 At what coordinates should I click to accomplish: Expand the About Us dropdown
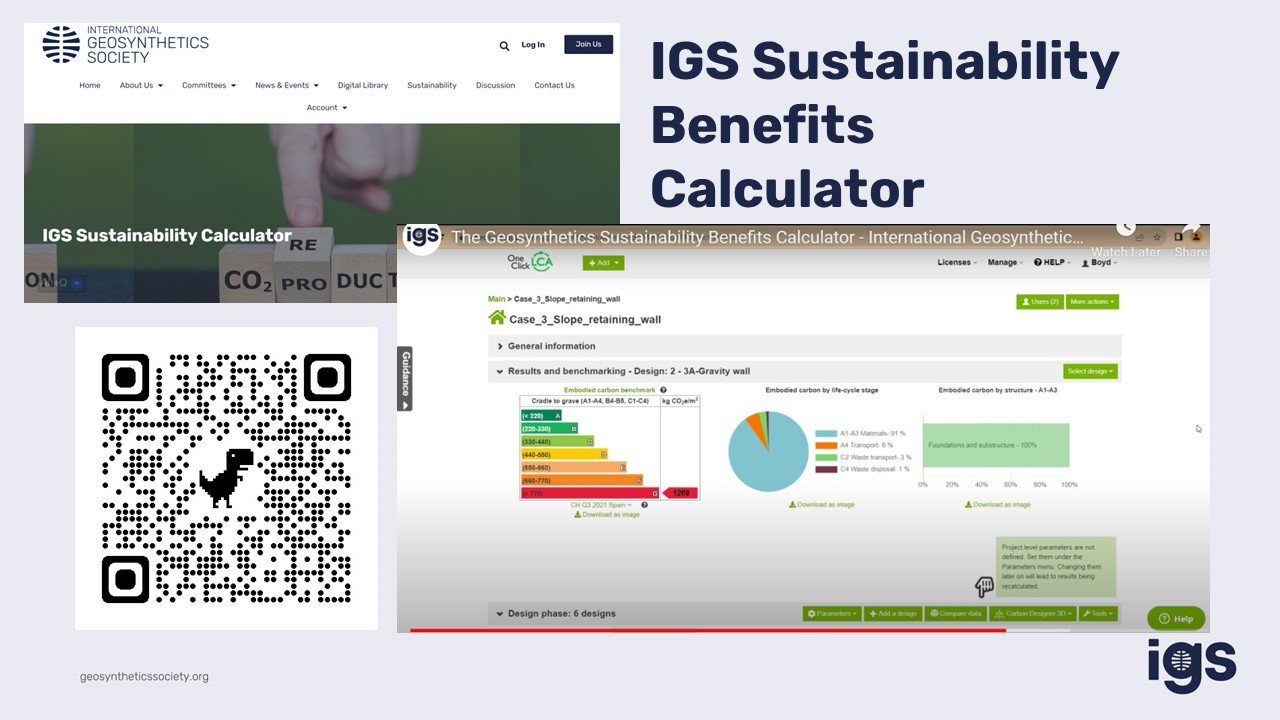point(141,85)
